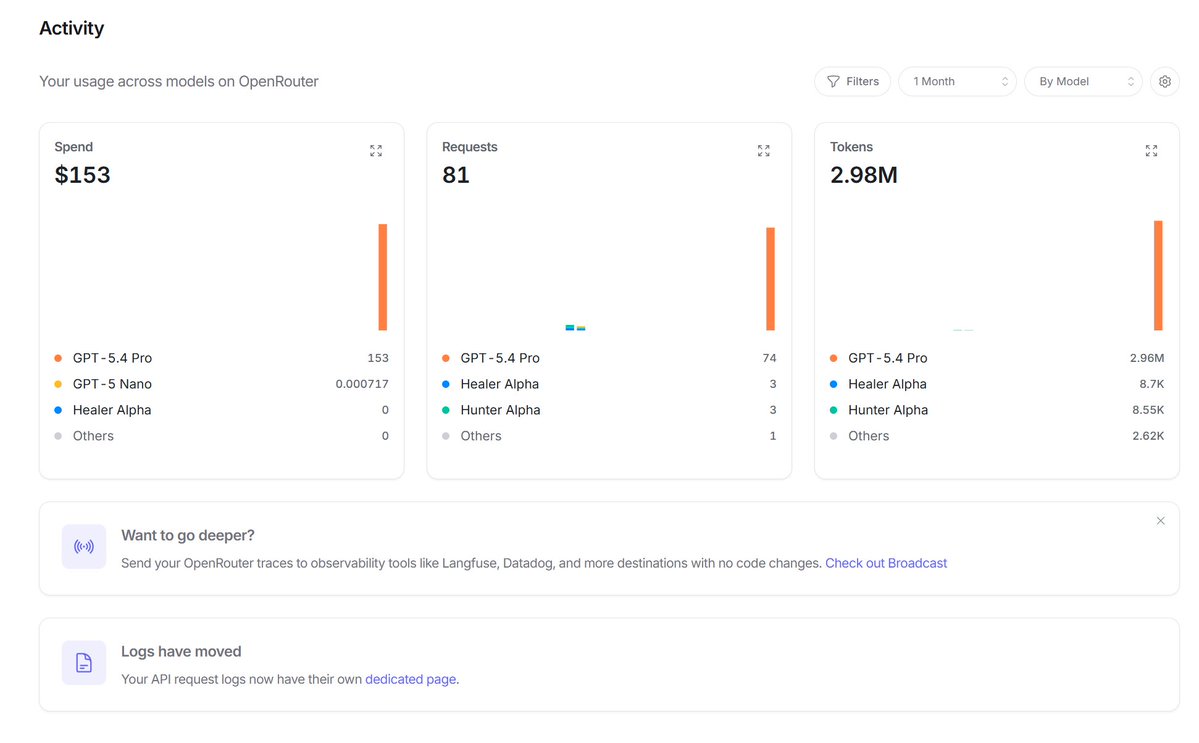Open the Check out Broadcast link
1199x743 pixels.
coord(885,563)
